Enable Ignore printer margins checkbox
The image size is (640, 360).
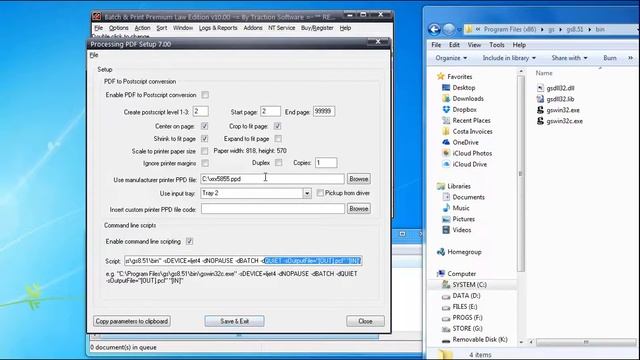click(x=205, y=163)
